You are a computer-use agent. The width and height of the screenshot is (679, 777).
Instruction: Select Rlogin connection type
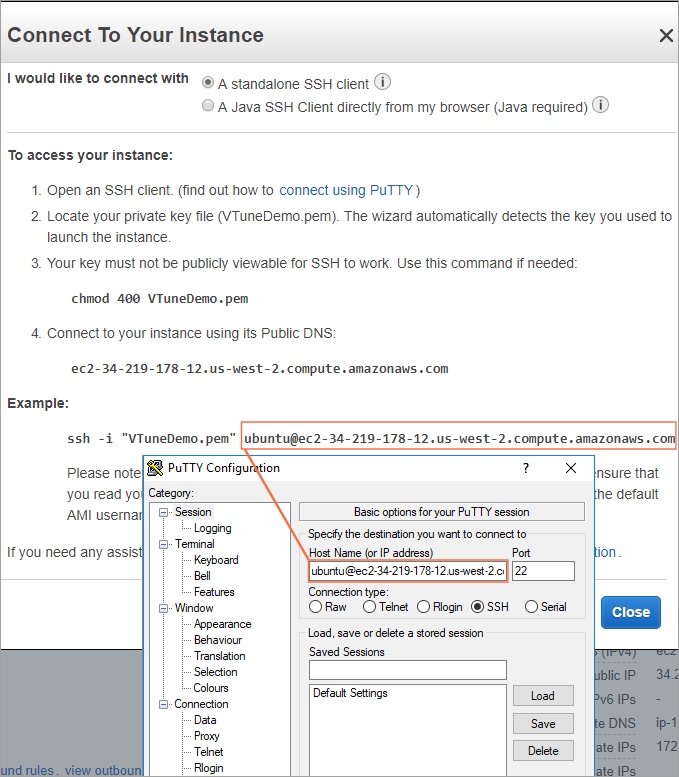tap(423, 607)
